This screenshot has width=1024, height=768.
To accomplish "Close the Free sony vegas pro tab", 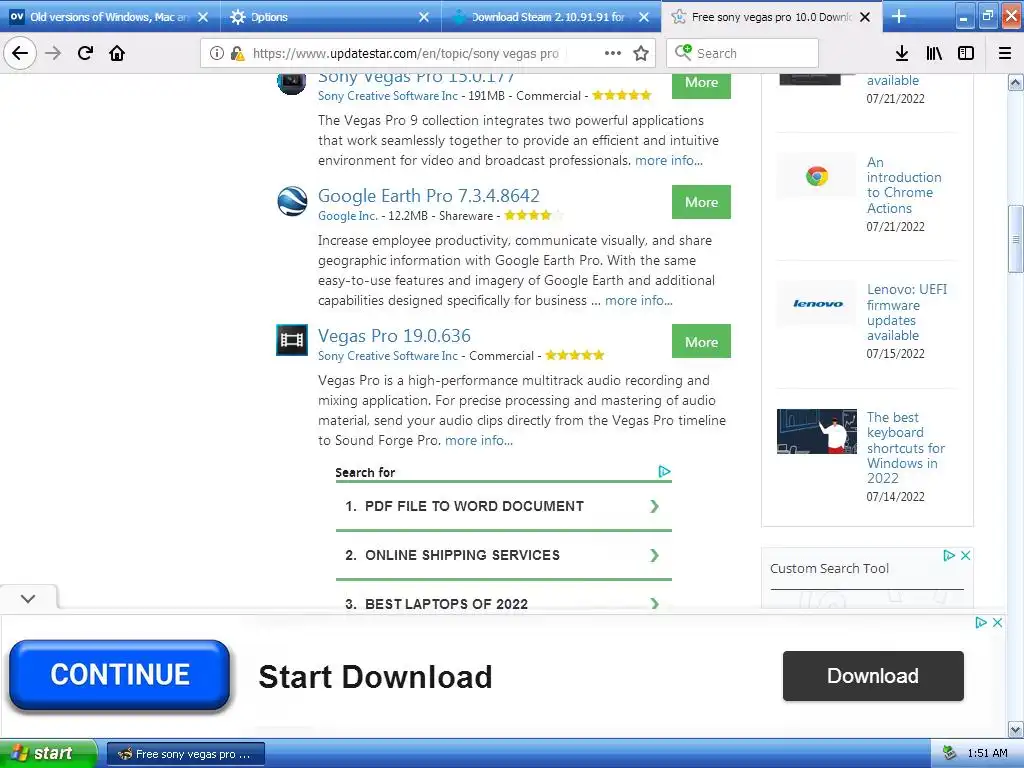I will pyautogui.click(x=865, y=17).
